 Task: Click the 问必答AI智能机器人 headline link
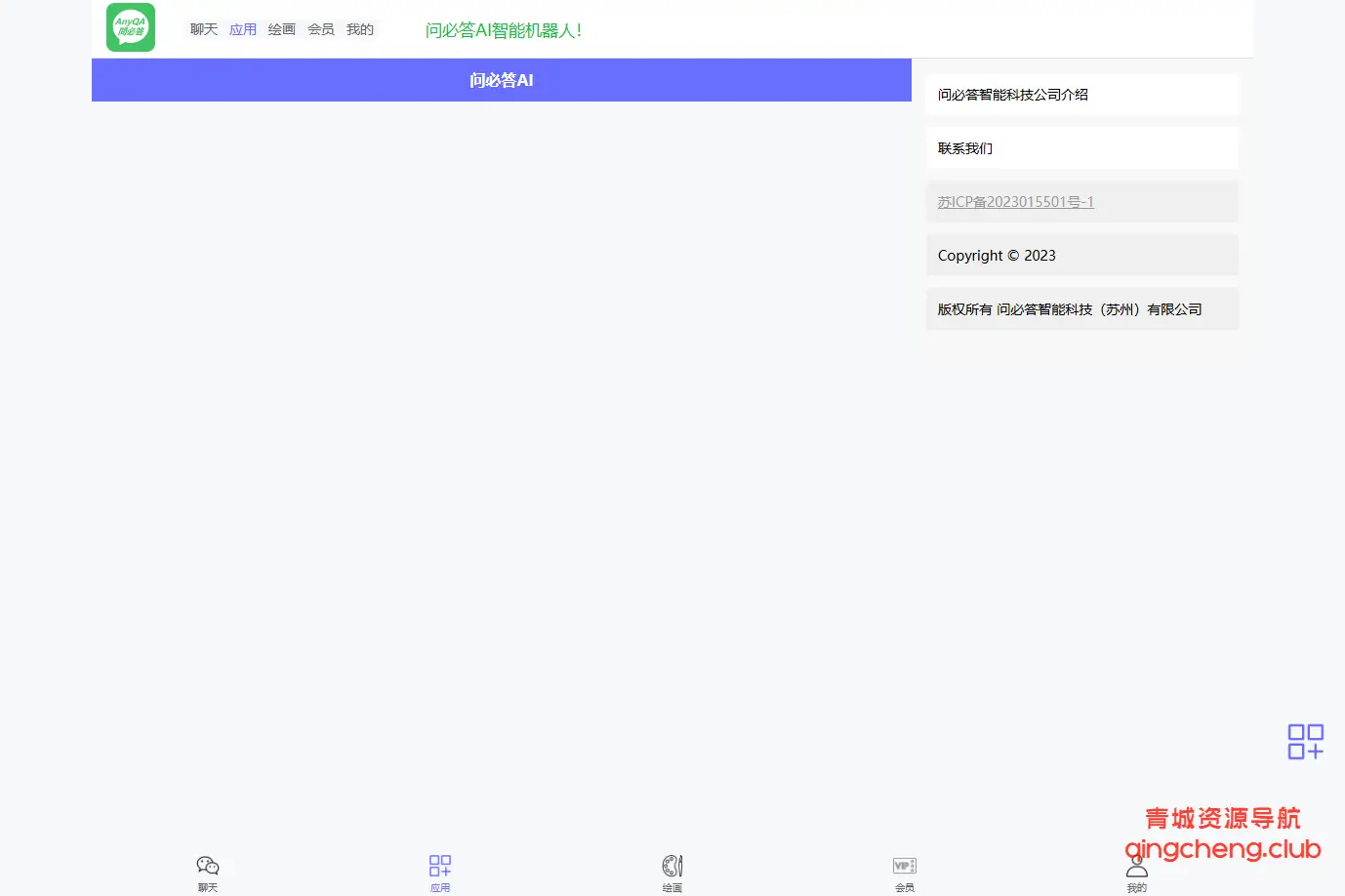(x=503, y=30)
